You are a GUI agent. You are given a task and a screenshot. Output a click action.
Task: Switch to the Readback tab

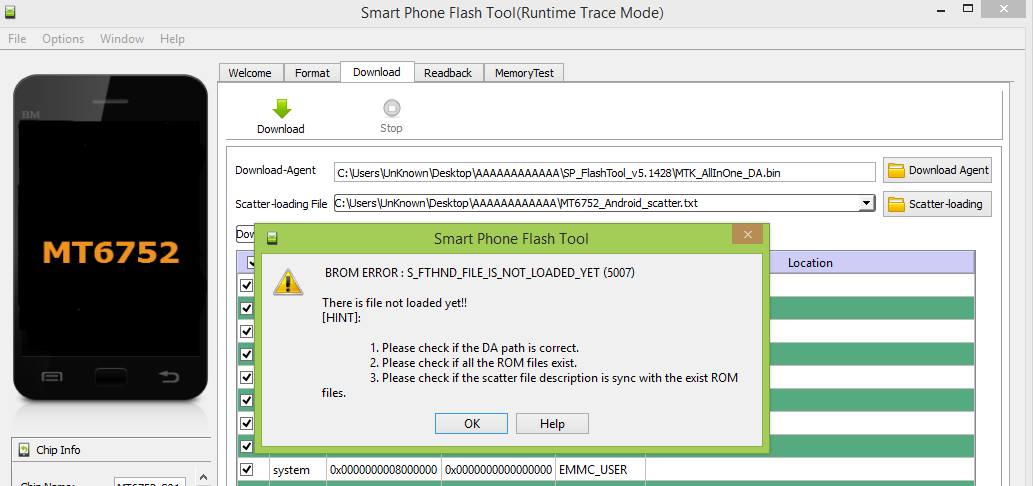click(x=448, y=73)
